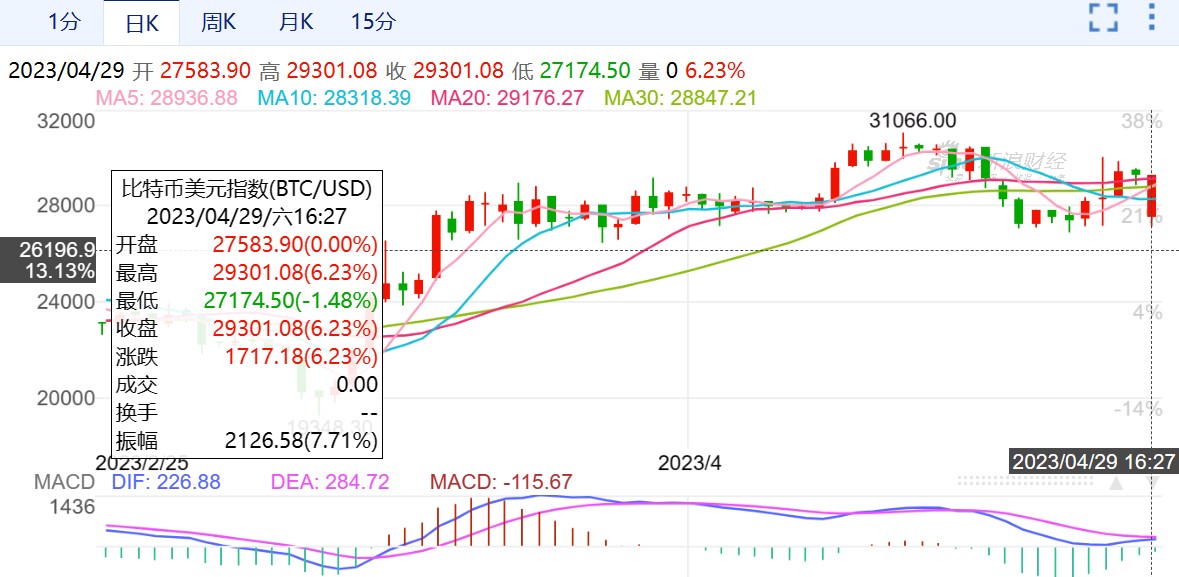Click the MA5 moving average legend

[166, 97]
